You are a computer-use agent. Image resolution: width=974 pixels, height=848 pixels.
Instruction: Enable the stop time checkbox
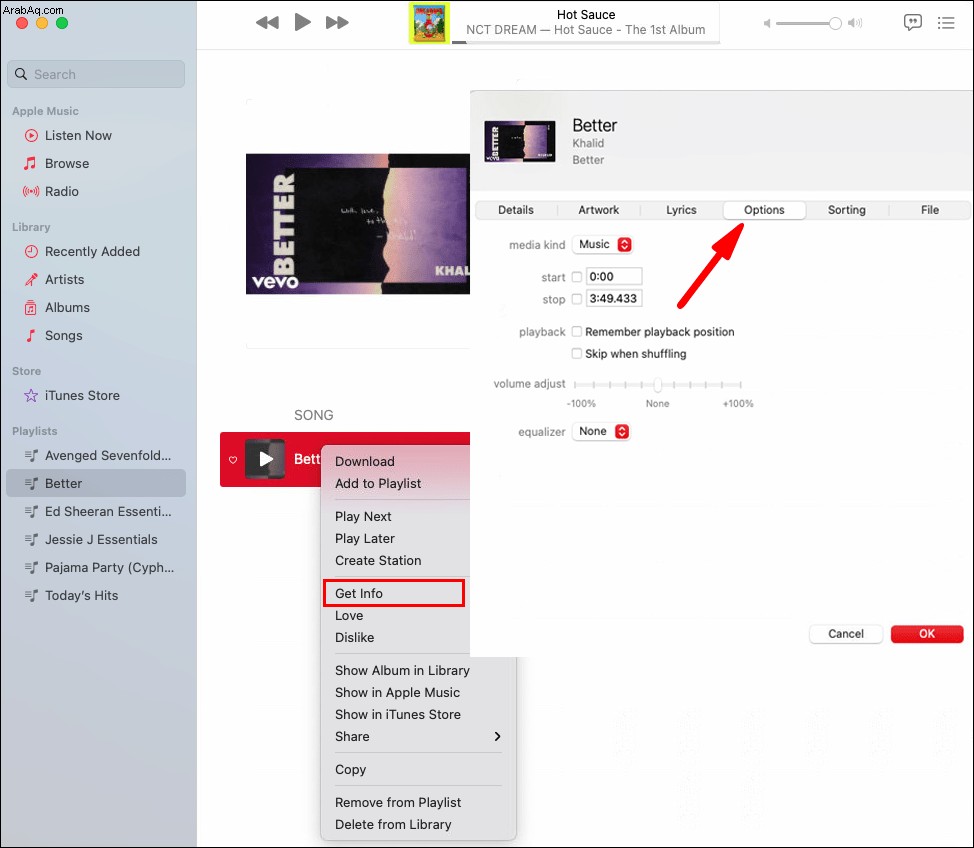[x=576, y=299]
